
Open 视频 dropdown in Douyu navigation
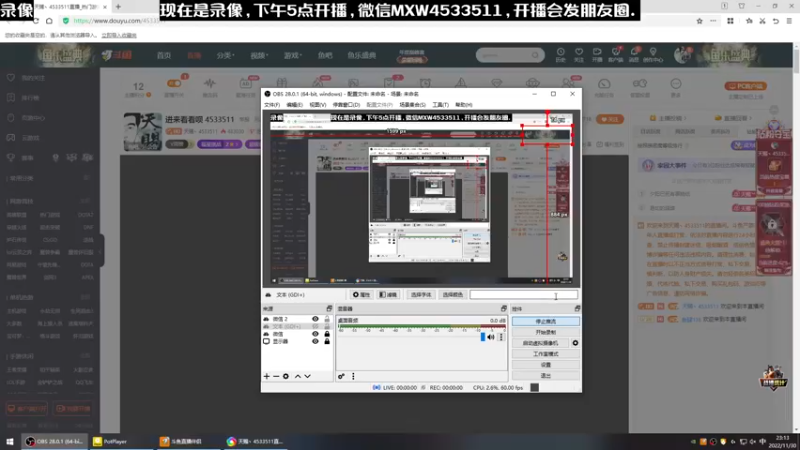coord(259,56)
